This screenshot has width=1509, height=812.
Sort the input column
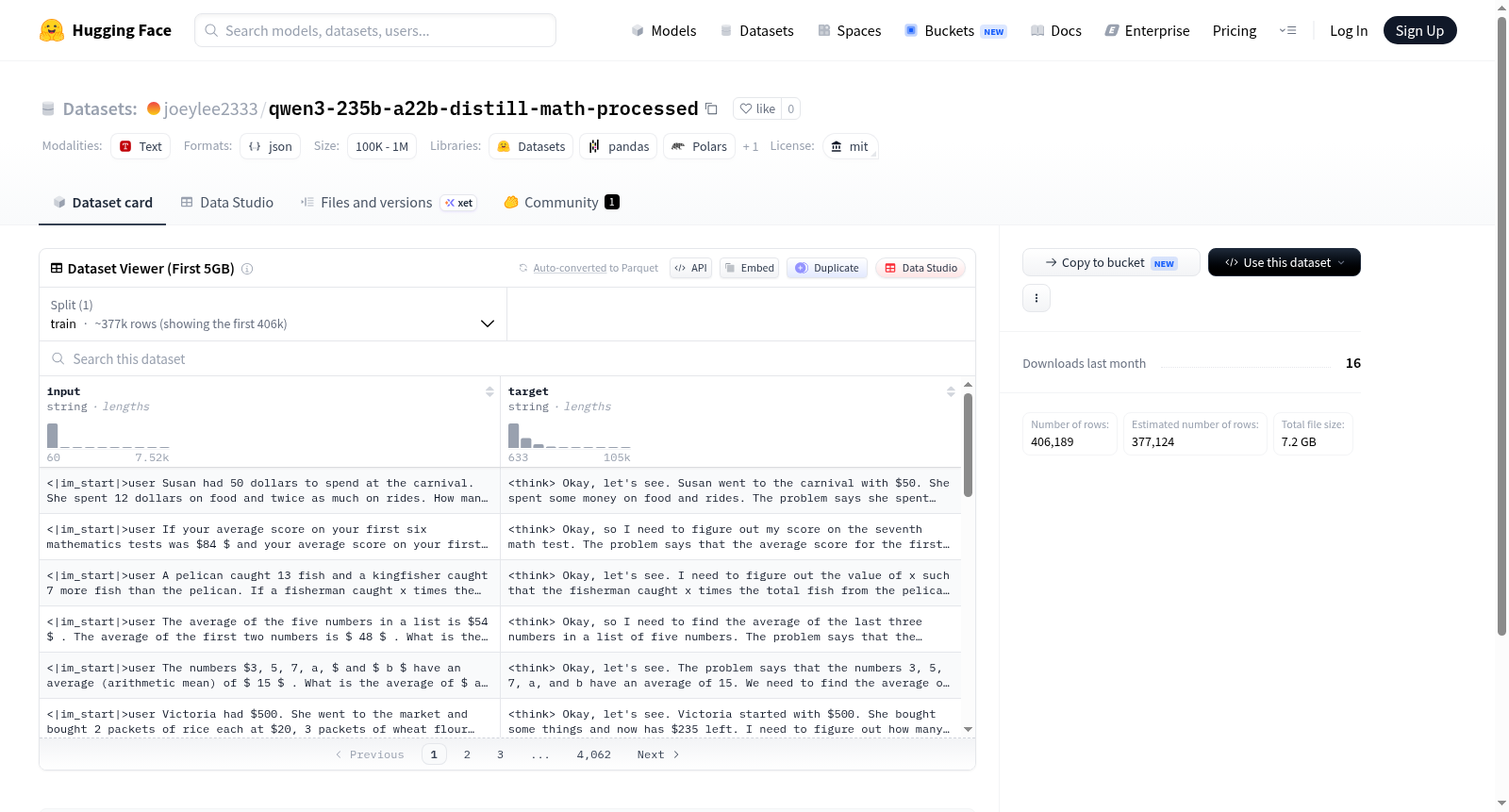pos(489,391)
